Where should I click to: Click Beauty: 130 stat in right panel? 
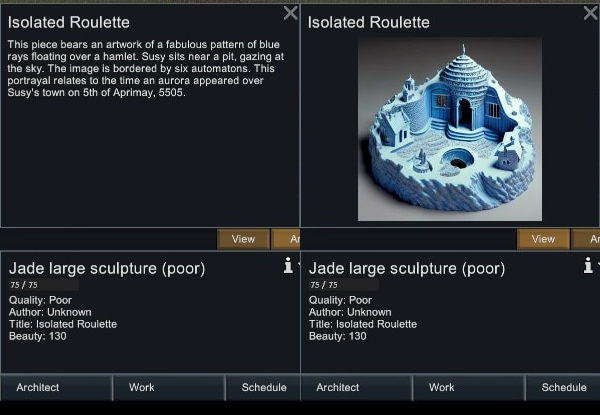coord(337,336)
